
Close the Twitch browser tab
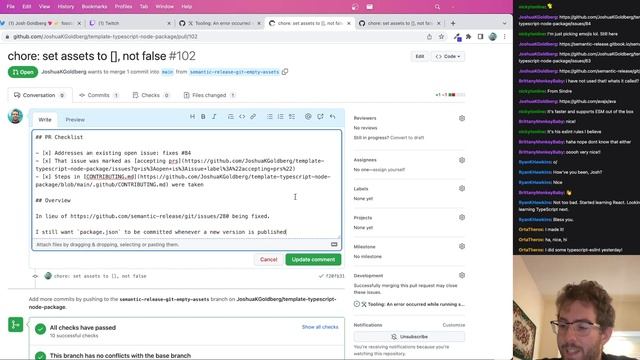pos(169,24)
